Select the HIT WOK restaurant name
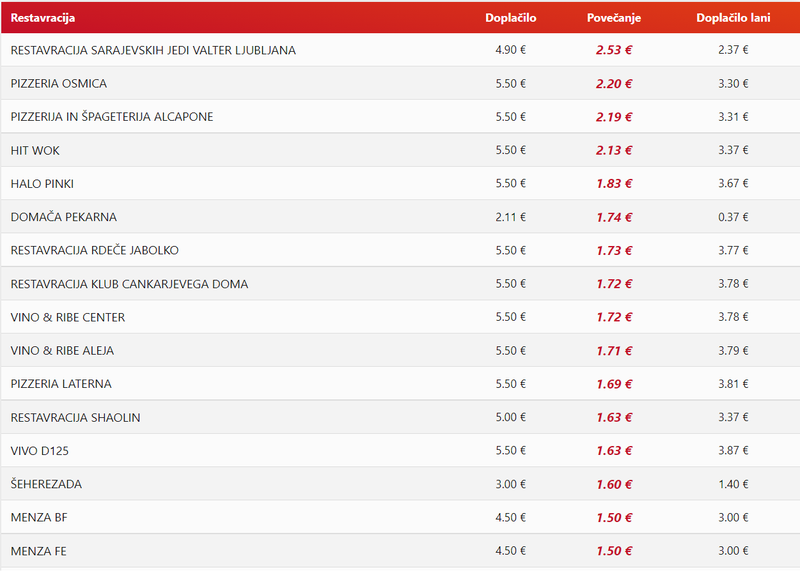 pos(35,150)
